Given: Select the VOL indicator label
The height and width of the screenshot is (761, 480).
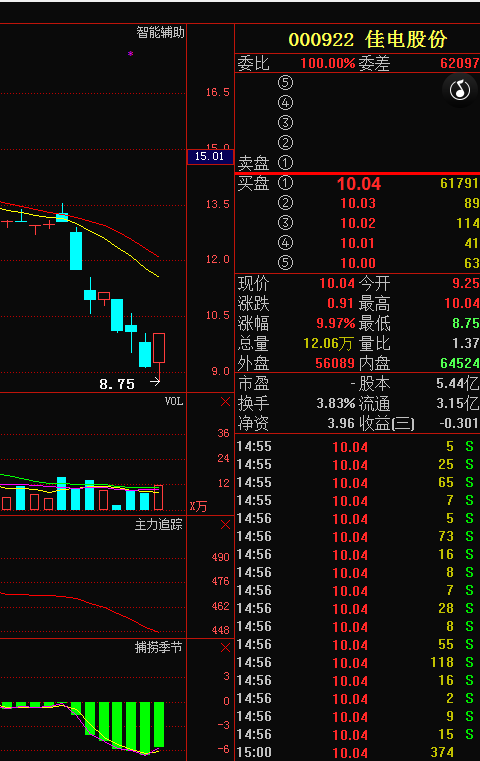Looking at the screenshot, I should pyautogui.click(x=174, y=401).
